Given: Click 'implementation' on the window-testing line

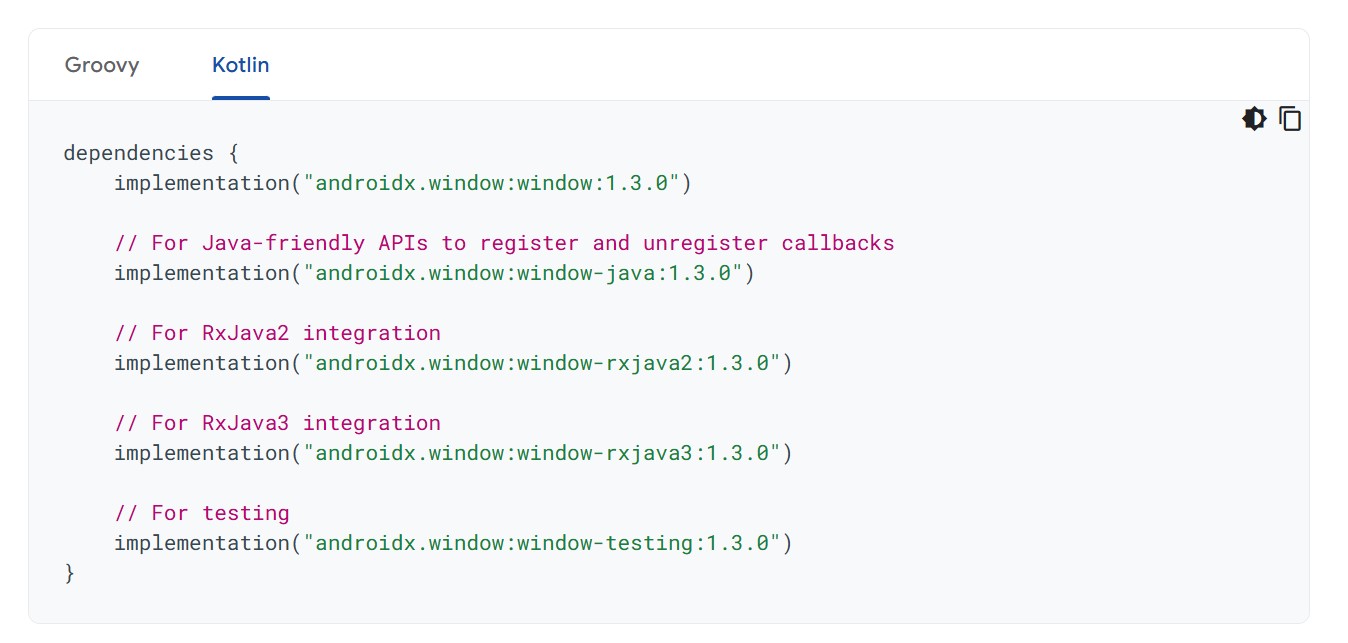Looking at the screenshot, I should point(202,543).
